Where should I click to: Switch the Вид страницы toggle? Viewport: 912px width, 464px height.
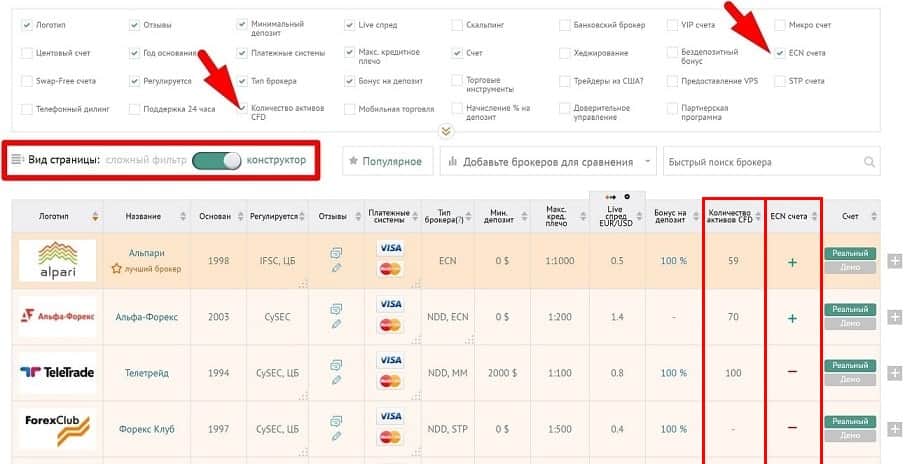pos(216,160)
